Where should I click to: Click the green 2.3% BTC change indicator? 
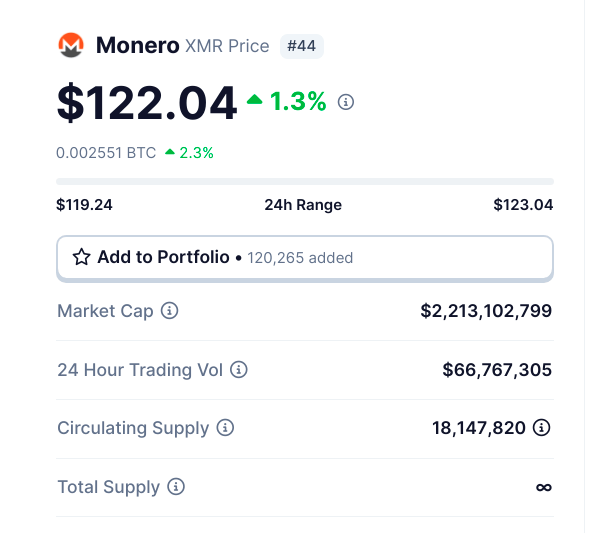point(189,153)
